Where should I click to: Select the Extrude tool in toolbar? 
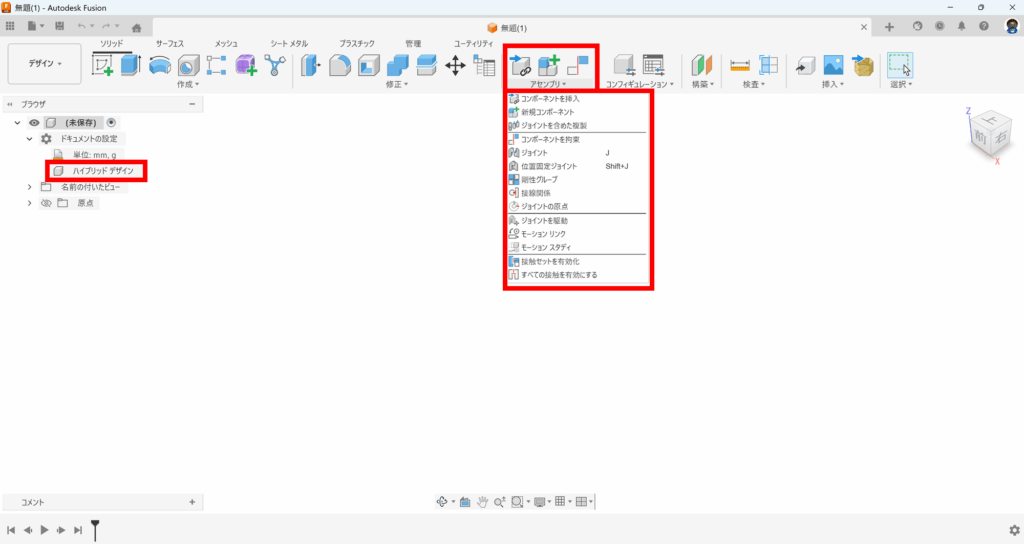(131, 65)
